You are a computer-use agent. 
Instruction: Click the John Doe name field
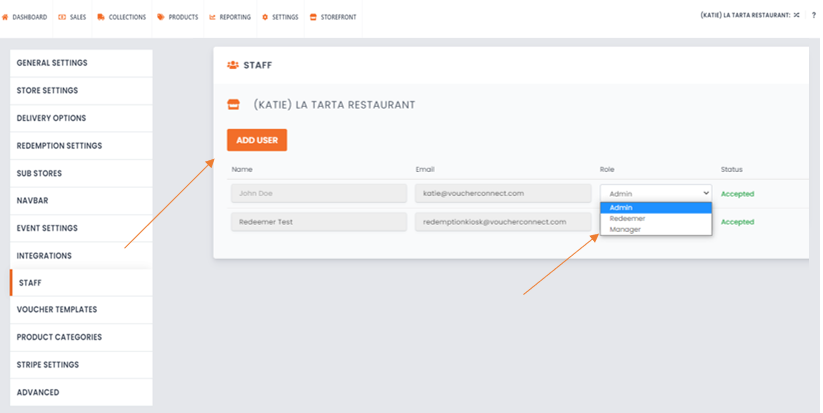click(x=318, y=194)
